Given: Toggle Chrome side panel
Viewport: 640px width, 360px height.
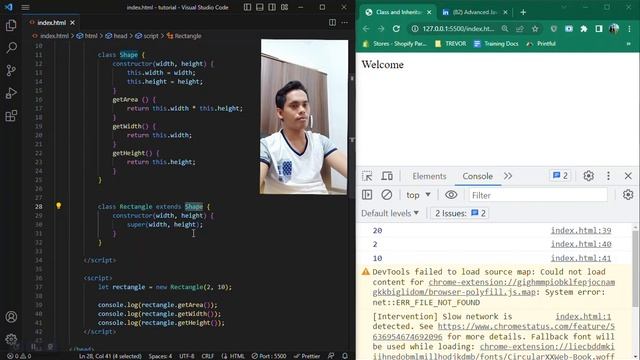Looking at the screenshot, I should 599,29.
